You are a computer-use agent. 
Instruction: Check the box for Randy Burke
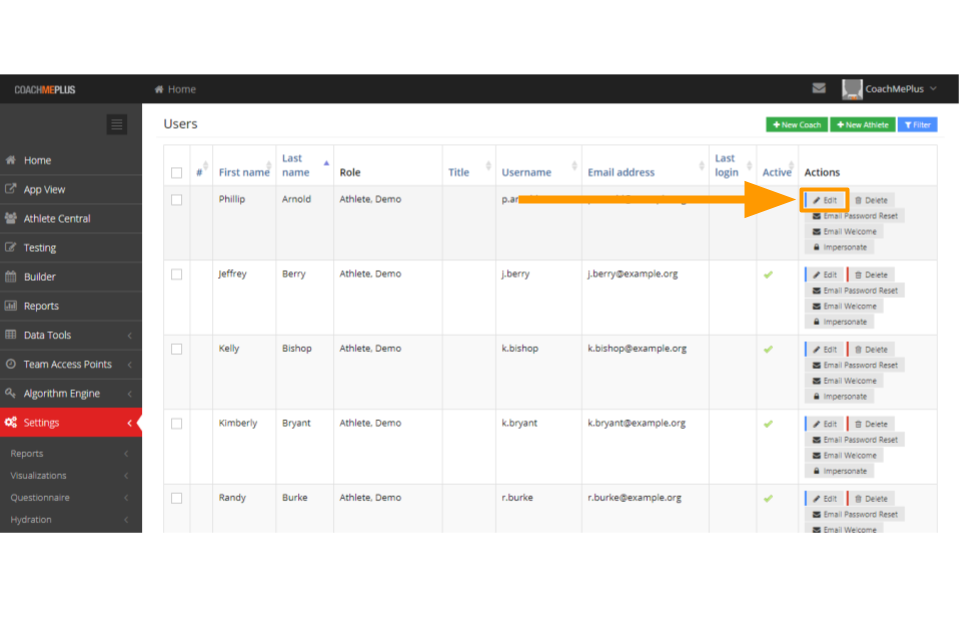176,499
